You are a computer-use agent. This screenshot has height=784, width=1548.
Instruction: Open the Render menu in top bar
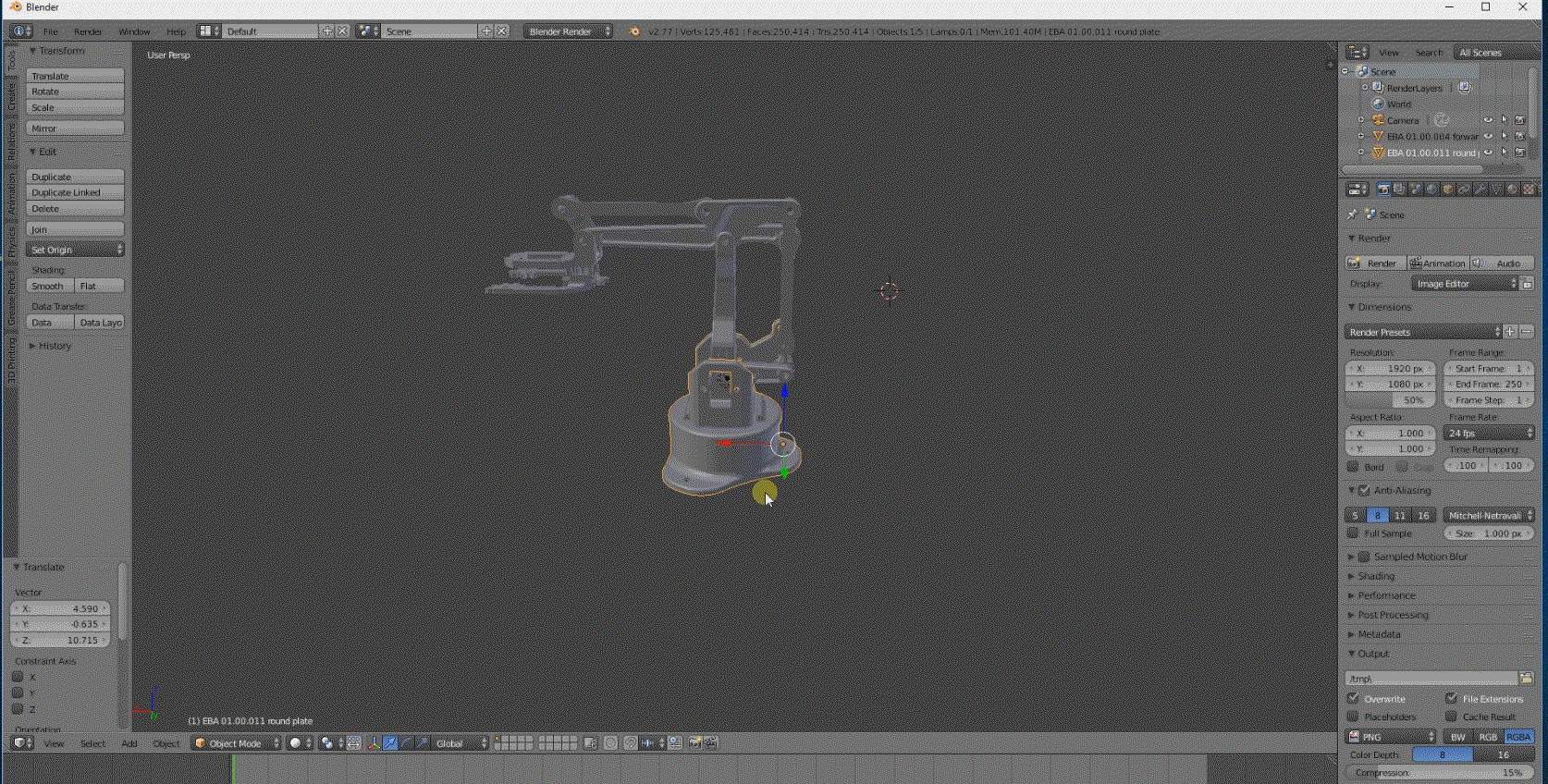[x=88, y=31]
